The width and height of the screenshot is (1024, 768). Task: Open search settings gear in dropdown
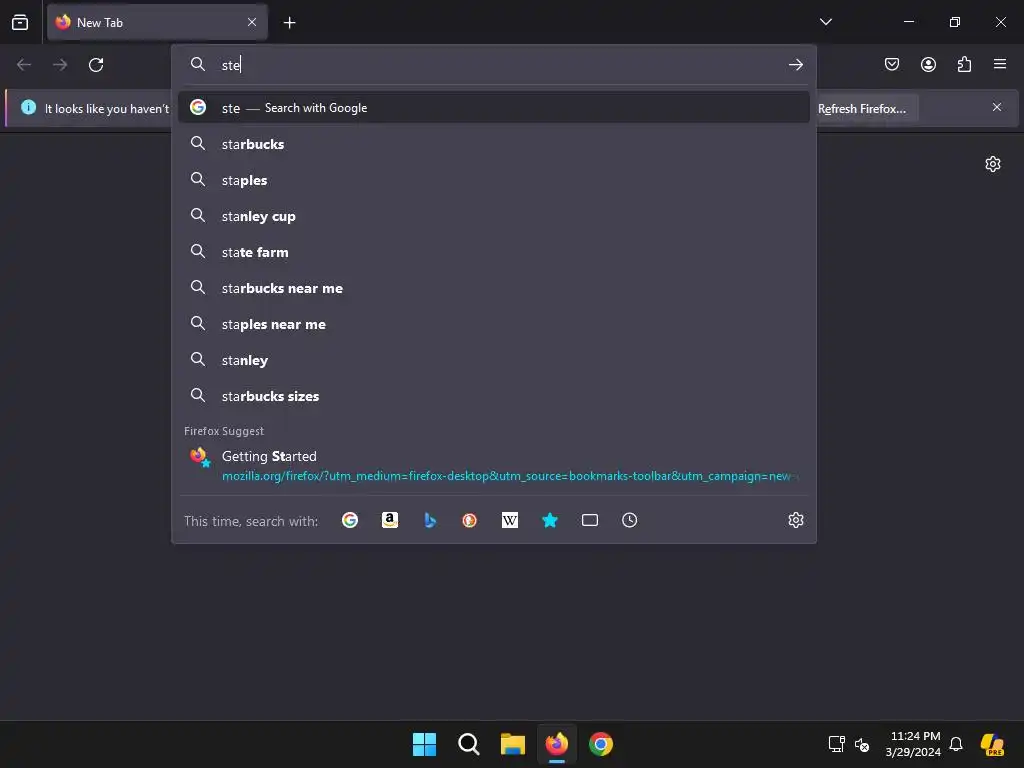(x=795, y=520)
